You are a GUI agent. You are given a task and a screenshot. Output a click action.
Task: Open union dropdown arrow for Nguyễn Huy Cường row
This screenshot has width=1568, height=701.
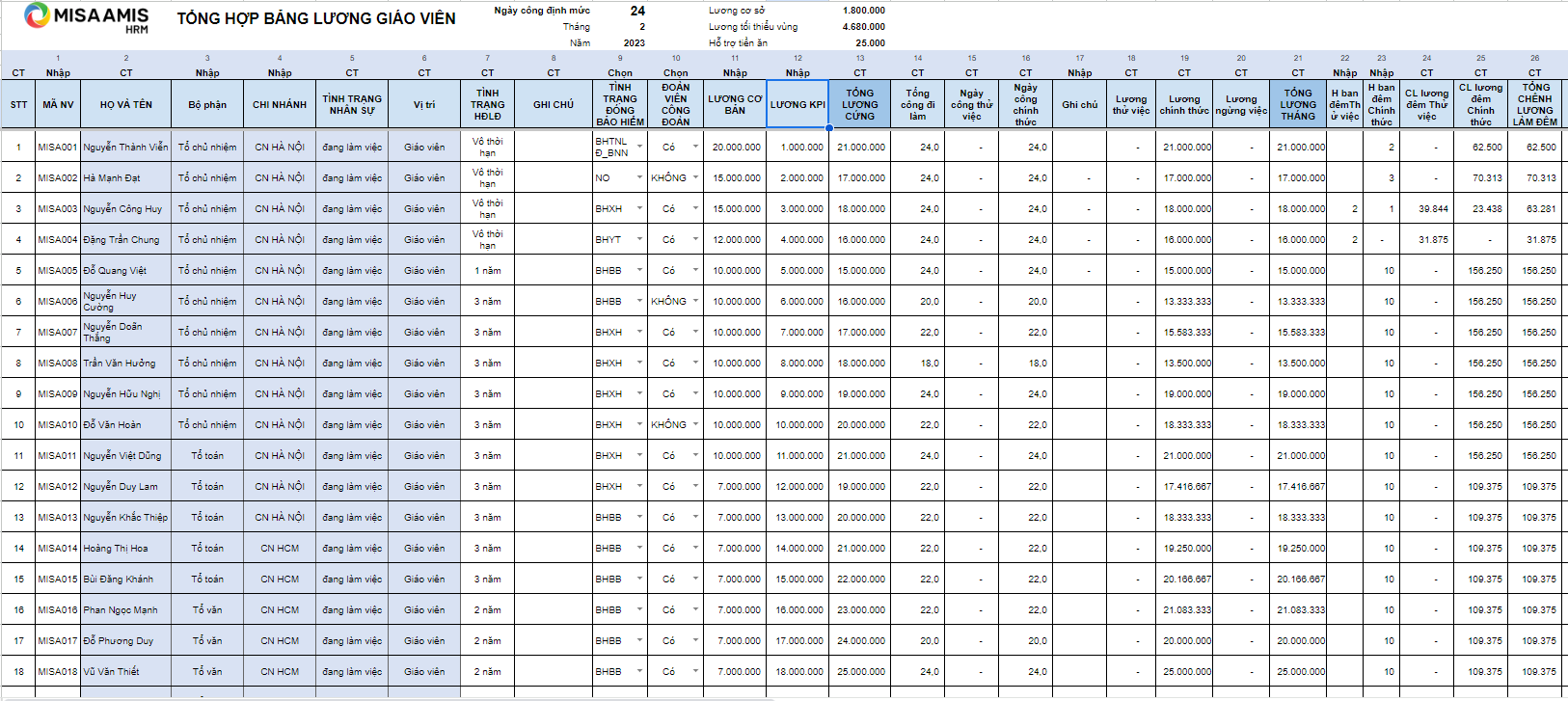[x=695, y=302]
